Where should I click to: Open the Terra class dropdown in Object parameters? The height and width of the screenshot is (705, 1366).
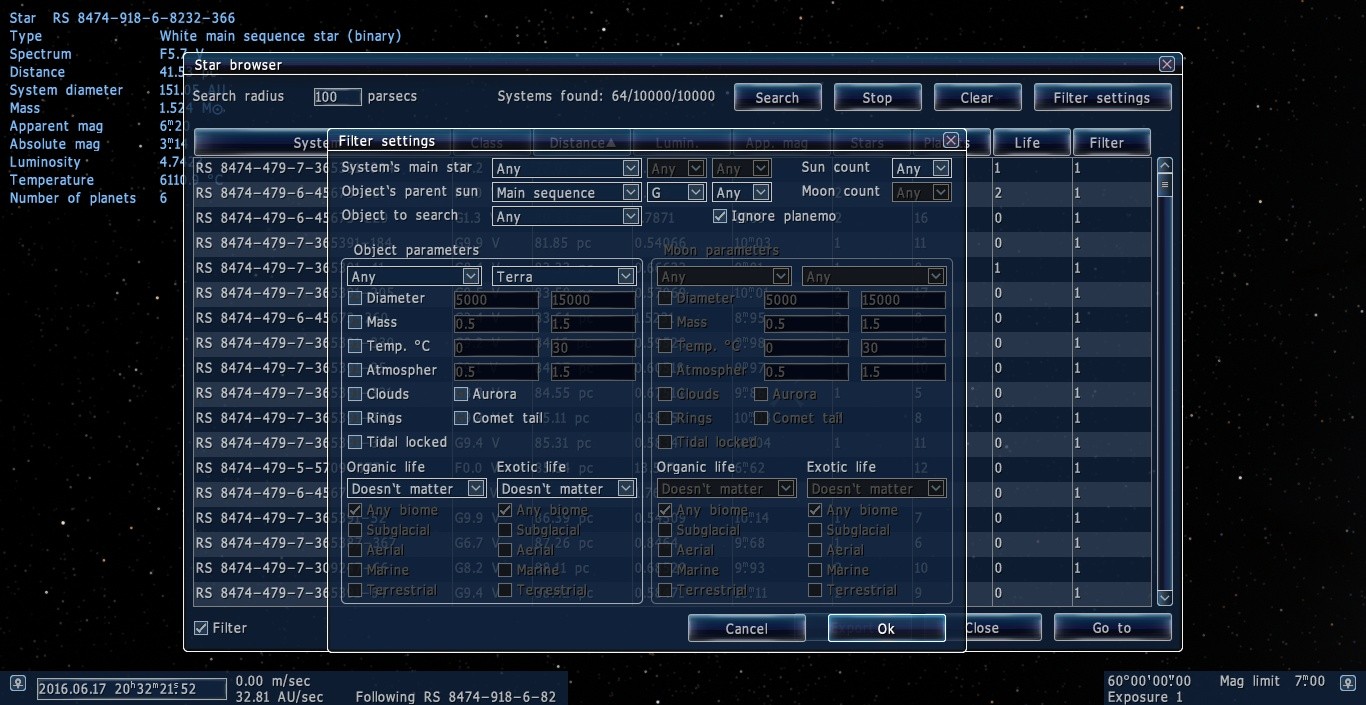pos(564,276)
